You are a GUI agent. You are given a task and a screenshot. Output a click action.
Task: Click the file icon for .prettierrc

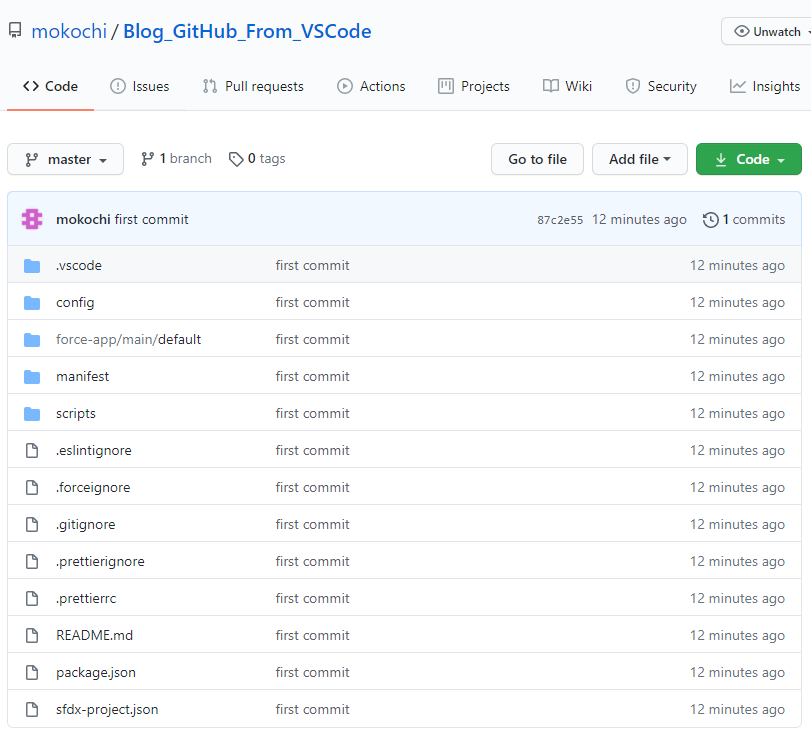point(32,598)
